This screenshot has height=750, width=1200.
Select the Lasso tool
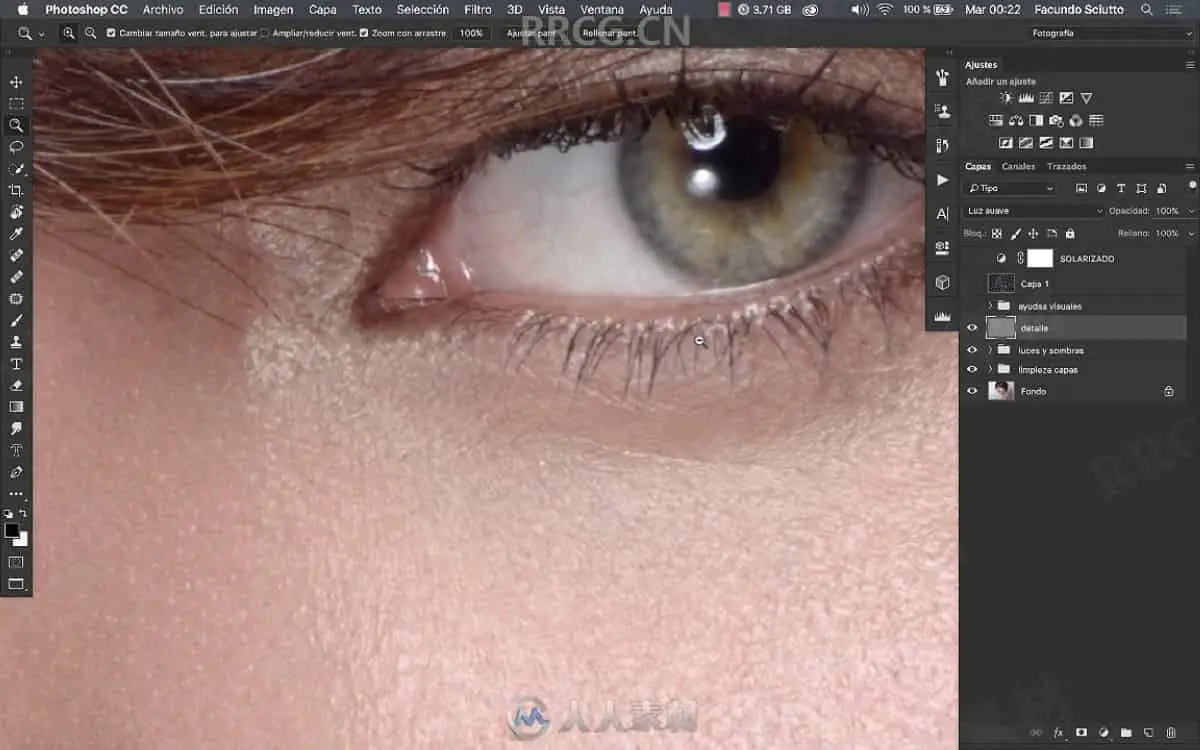(x=16, y=147)
